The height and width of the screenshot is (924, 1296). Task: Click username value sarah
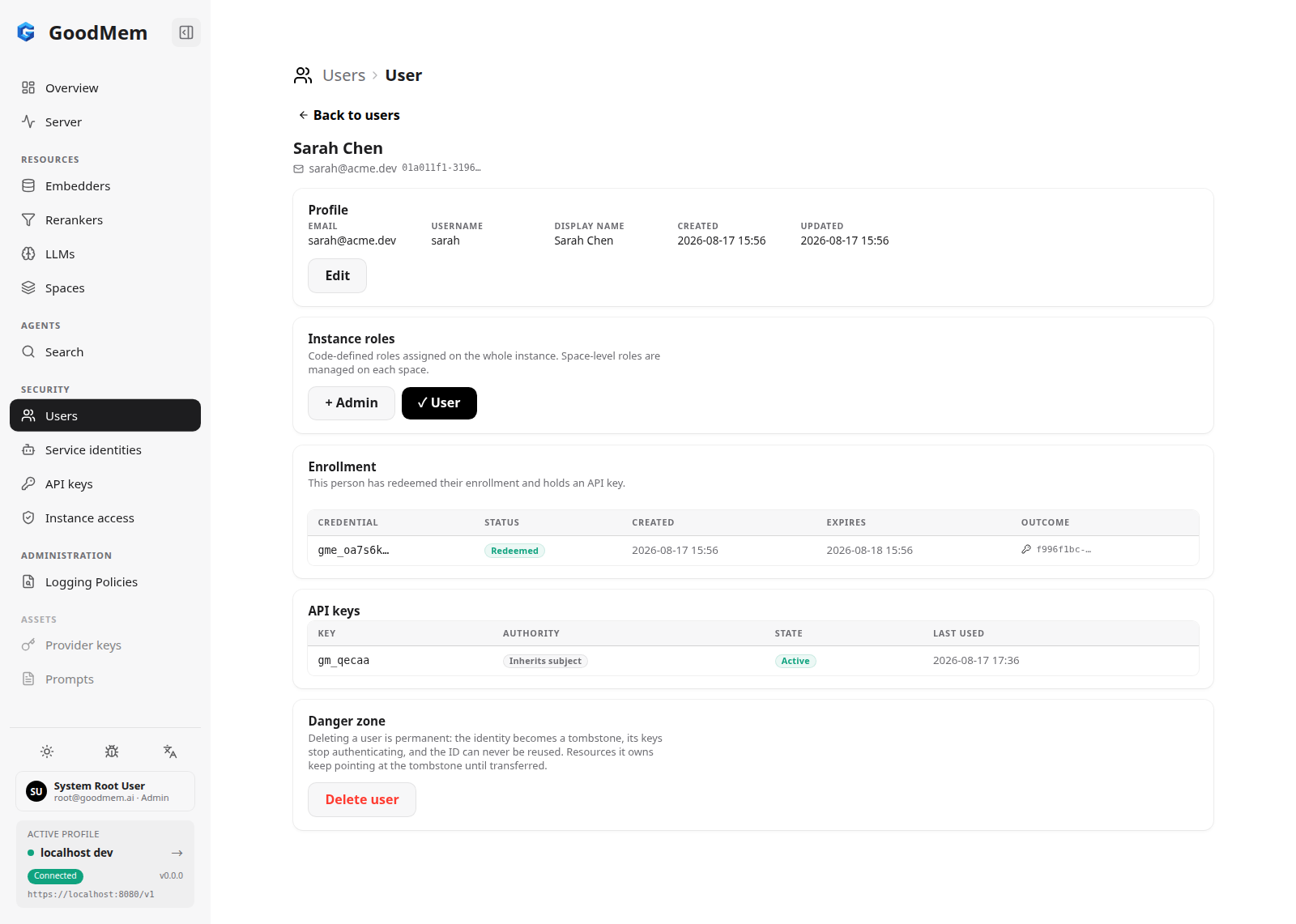(x=446, y=241)
